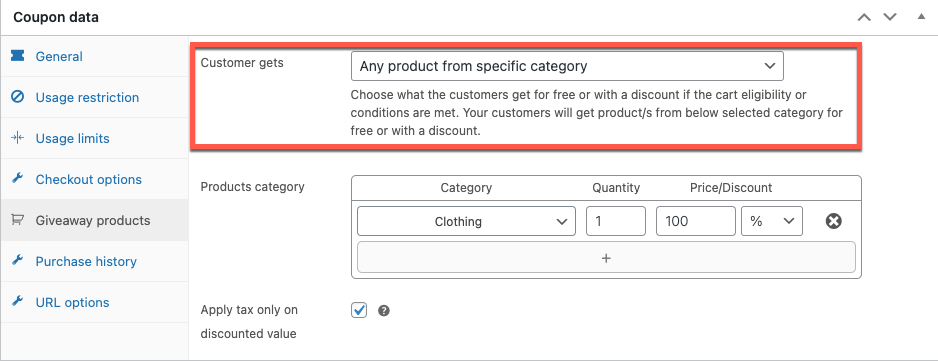
Task: Click the Checkout options wrench icon
Action: pos(17,179)
